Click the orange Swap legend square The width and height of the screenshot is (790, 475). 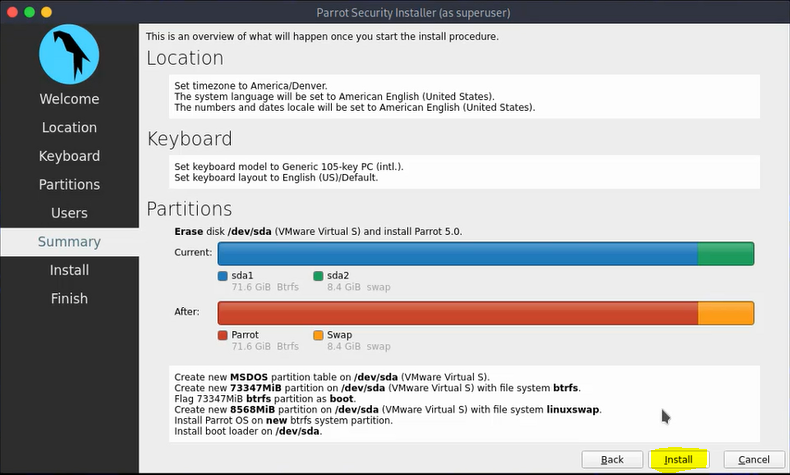pos(318,335)
